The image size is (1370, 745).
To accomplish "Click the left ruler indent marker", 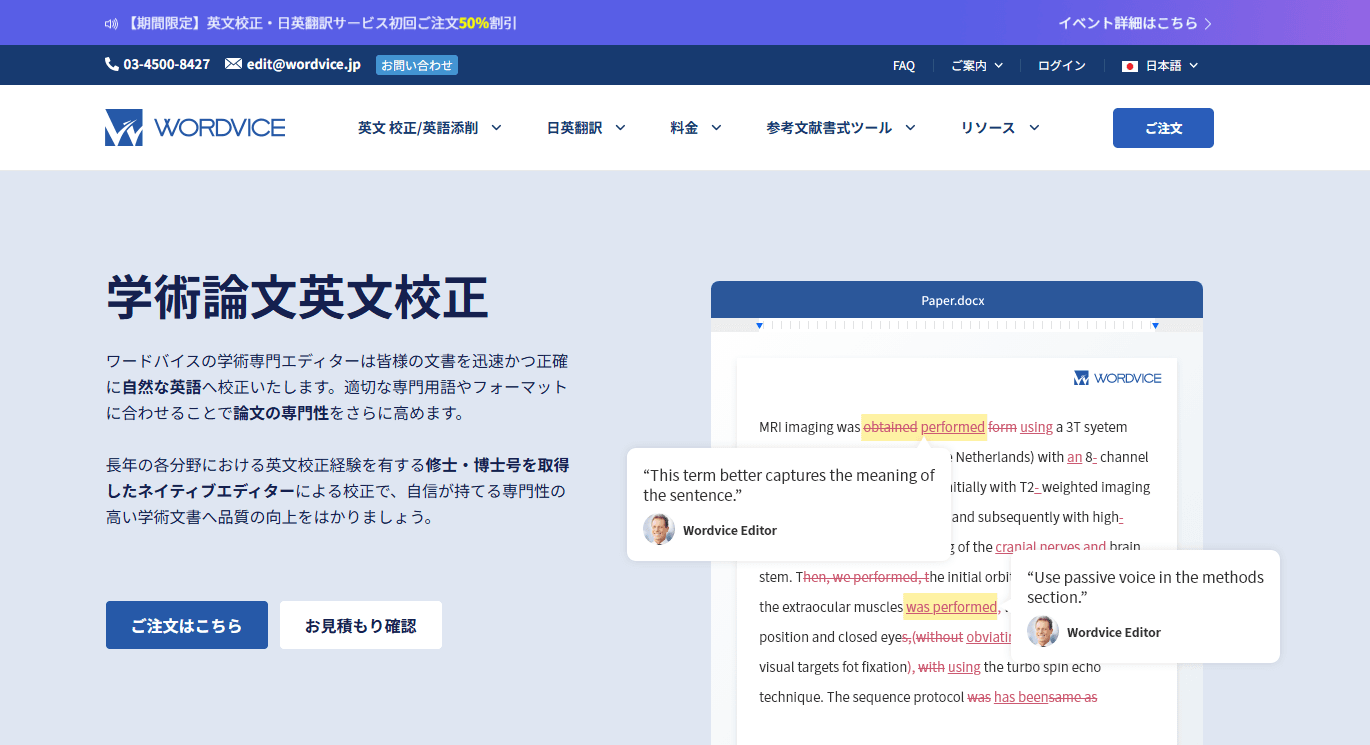I will point(759,326).
